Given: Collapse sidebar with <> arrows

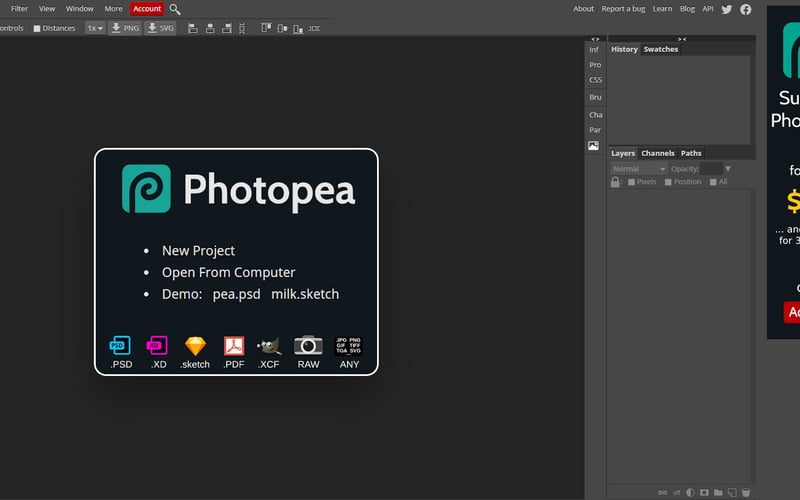Looking at the screenshot, I should [x=595, y=39].
